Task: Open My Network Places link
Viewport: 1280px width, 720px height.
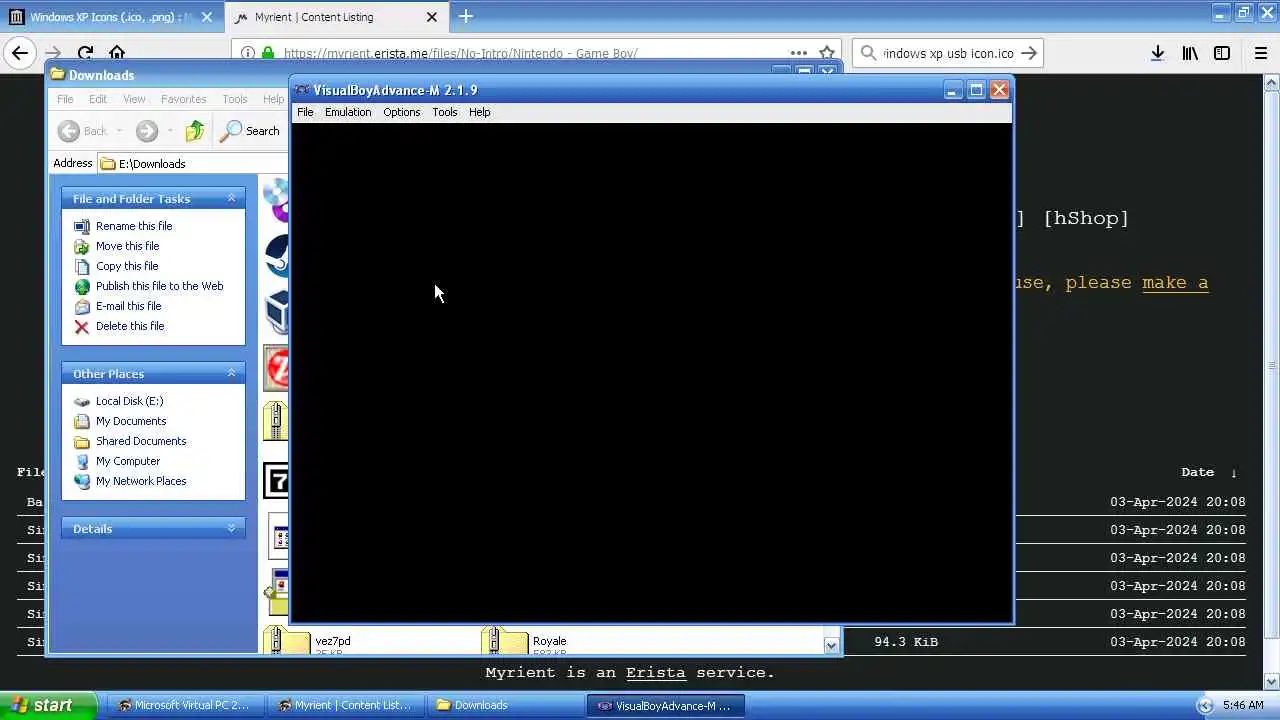Action: click(141, 481)
